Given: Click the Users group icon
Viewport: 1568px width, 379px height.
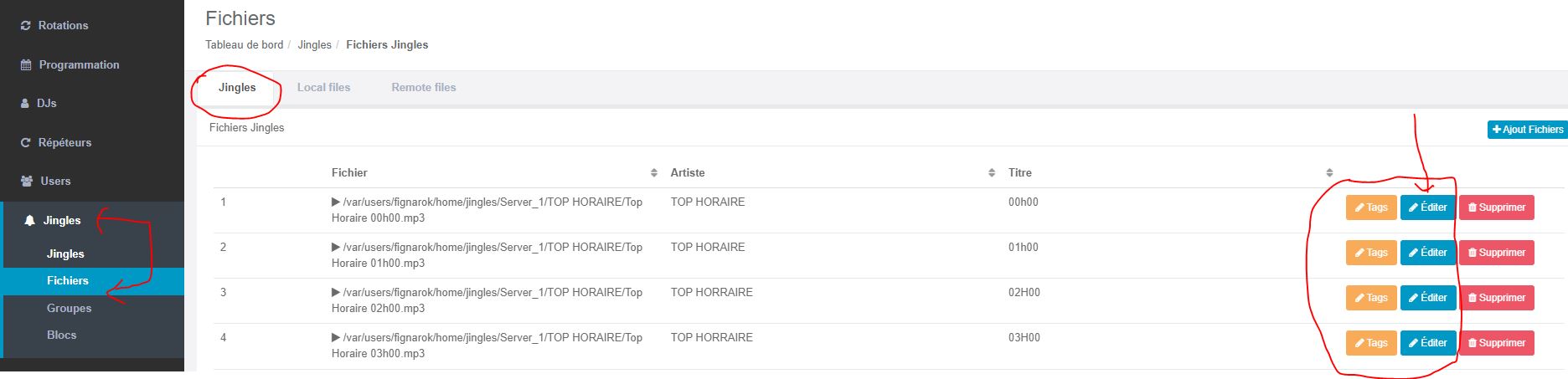Looking at the screenshot, I should pos(27,182).
